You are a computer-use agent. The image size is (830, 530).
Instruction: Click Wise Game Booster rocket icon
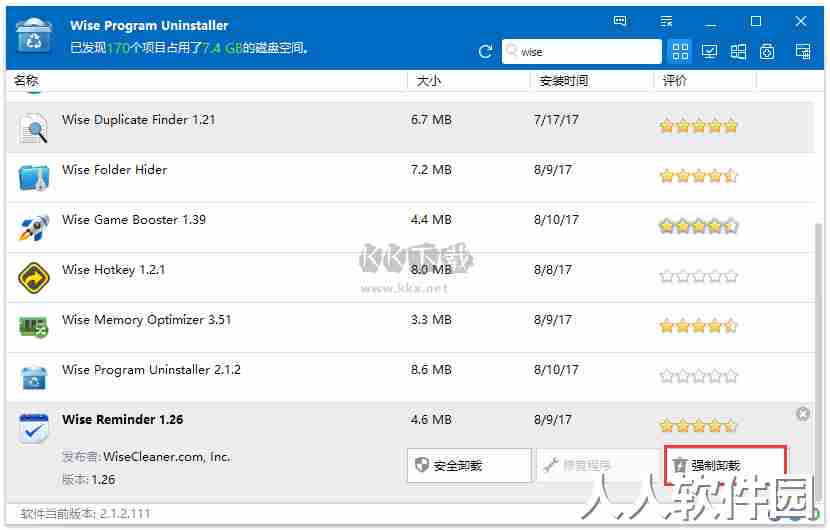tap(33, 228)
